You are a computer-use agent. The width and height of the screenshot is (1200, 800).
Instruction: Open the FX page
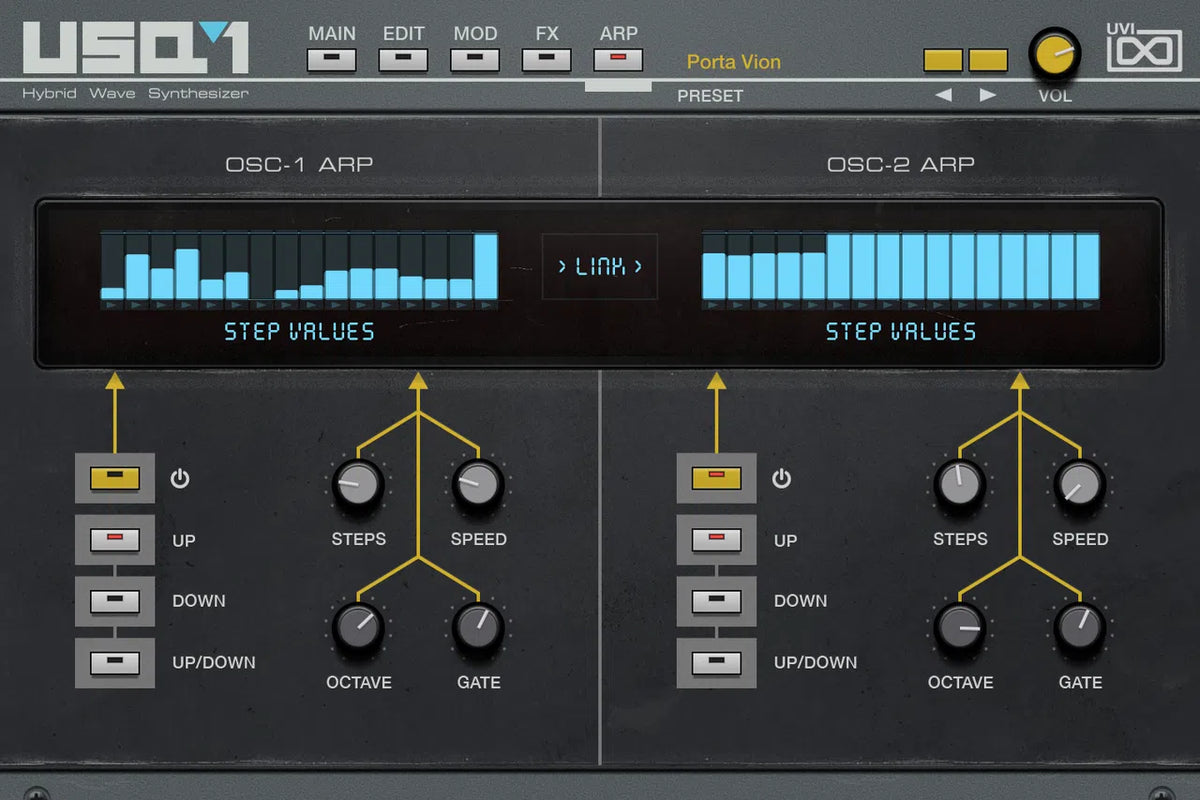[x=547, y=59]
